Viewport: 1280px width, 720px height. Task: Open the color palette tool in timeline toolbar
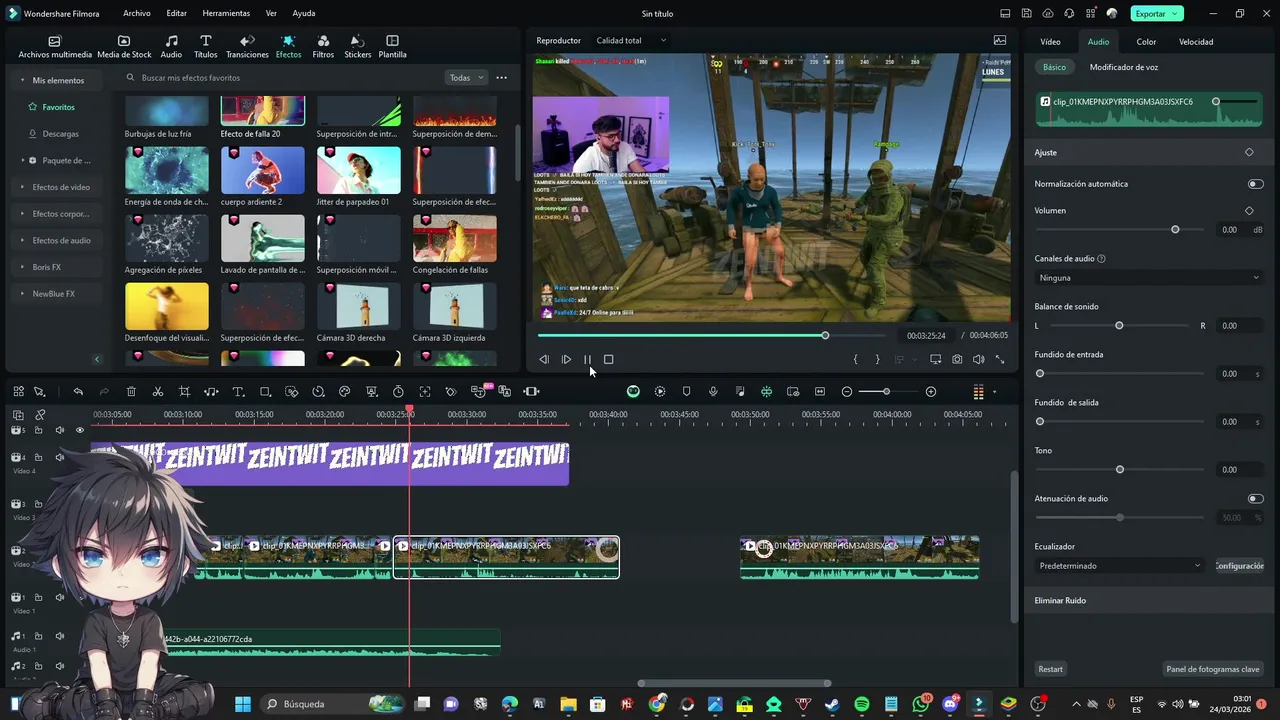[x=345, y=392]
